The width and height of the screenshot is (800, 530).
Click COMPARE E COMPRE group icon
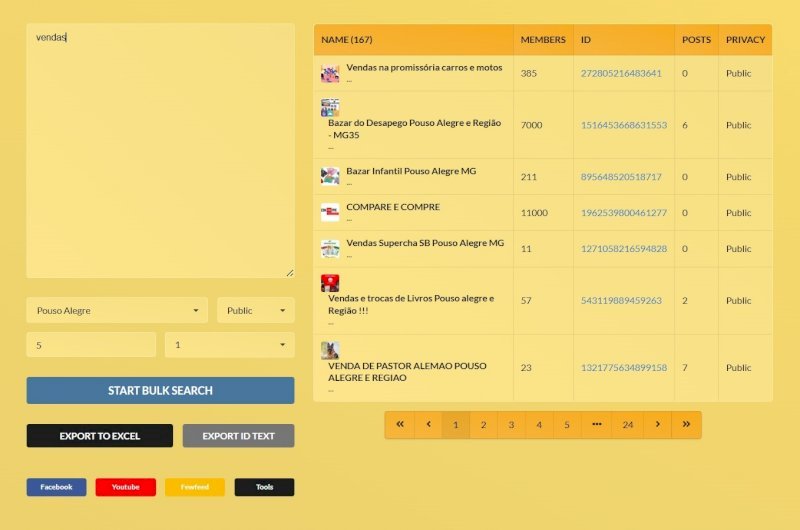[330, 212]
